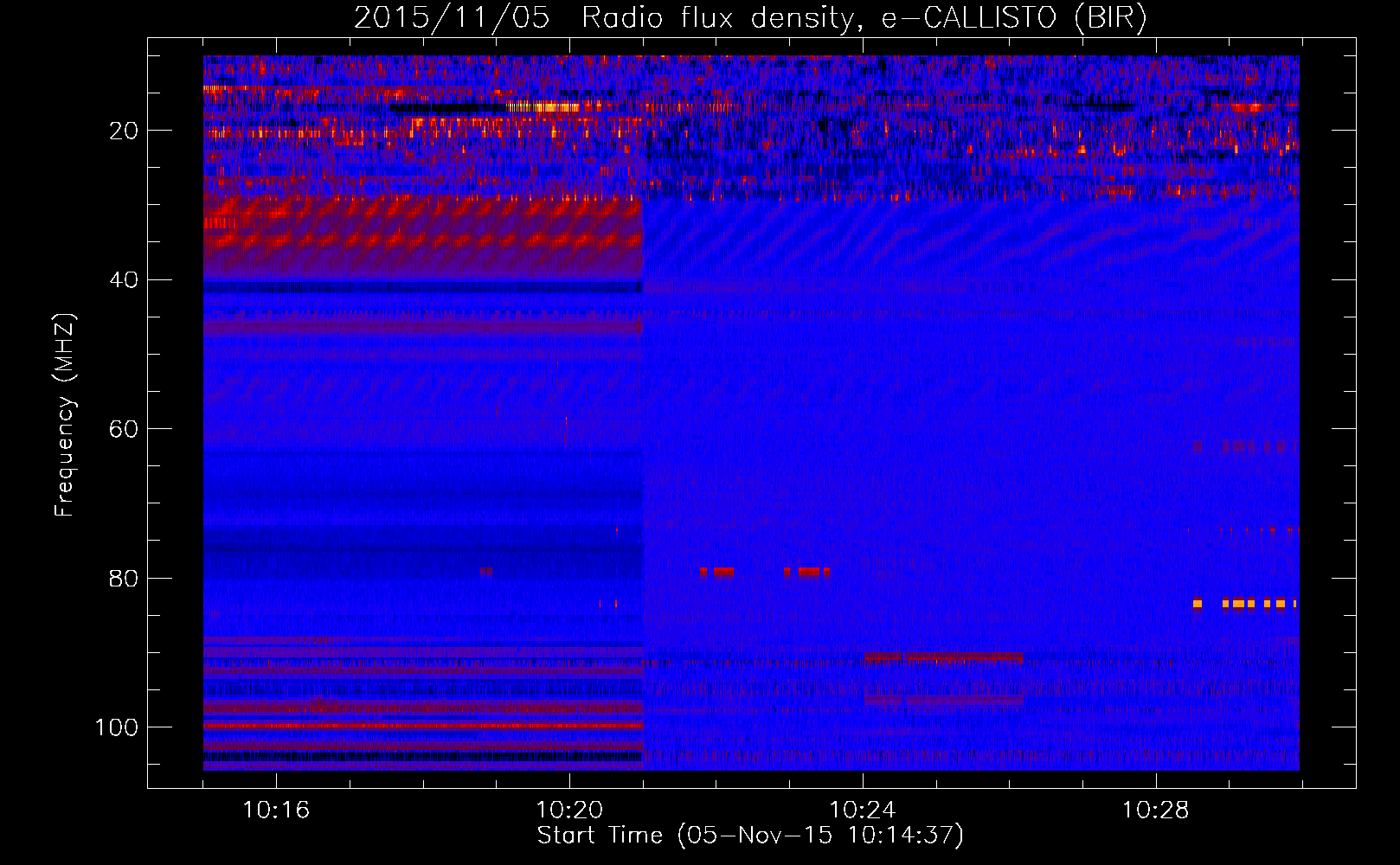Click the red horizontal band near 91 MHz
The image size is (1400, 865).
pyautogui.click(x=943, y=658)
